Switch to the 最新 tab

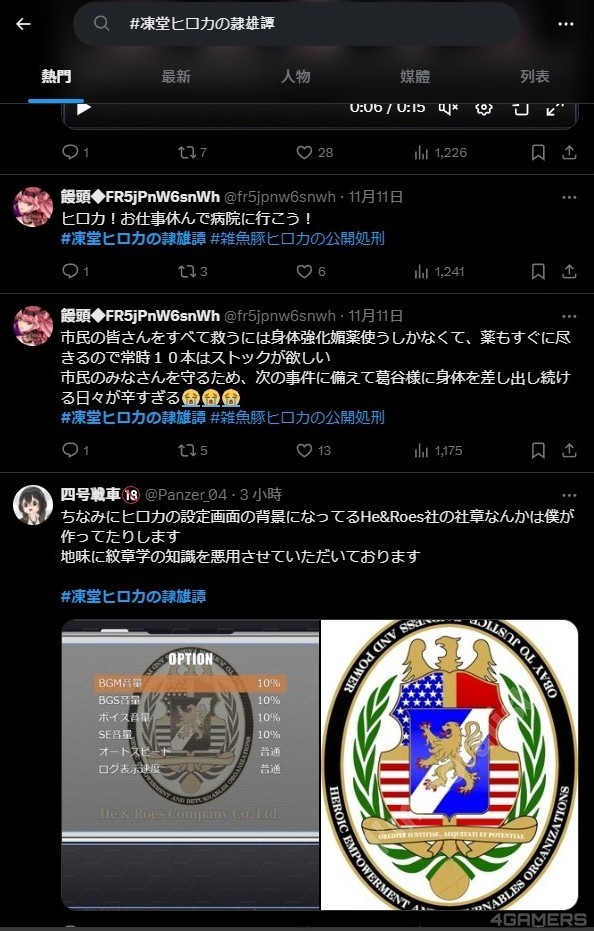[176, 77]
